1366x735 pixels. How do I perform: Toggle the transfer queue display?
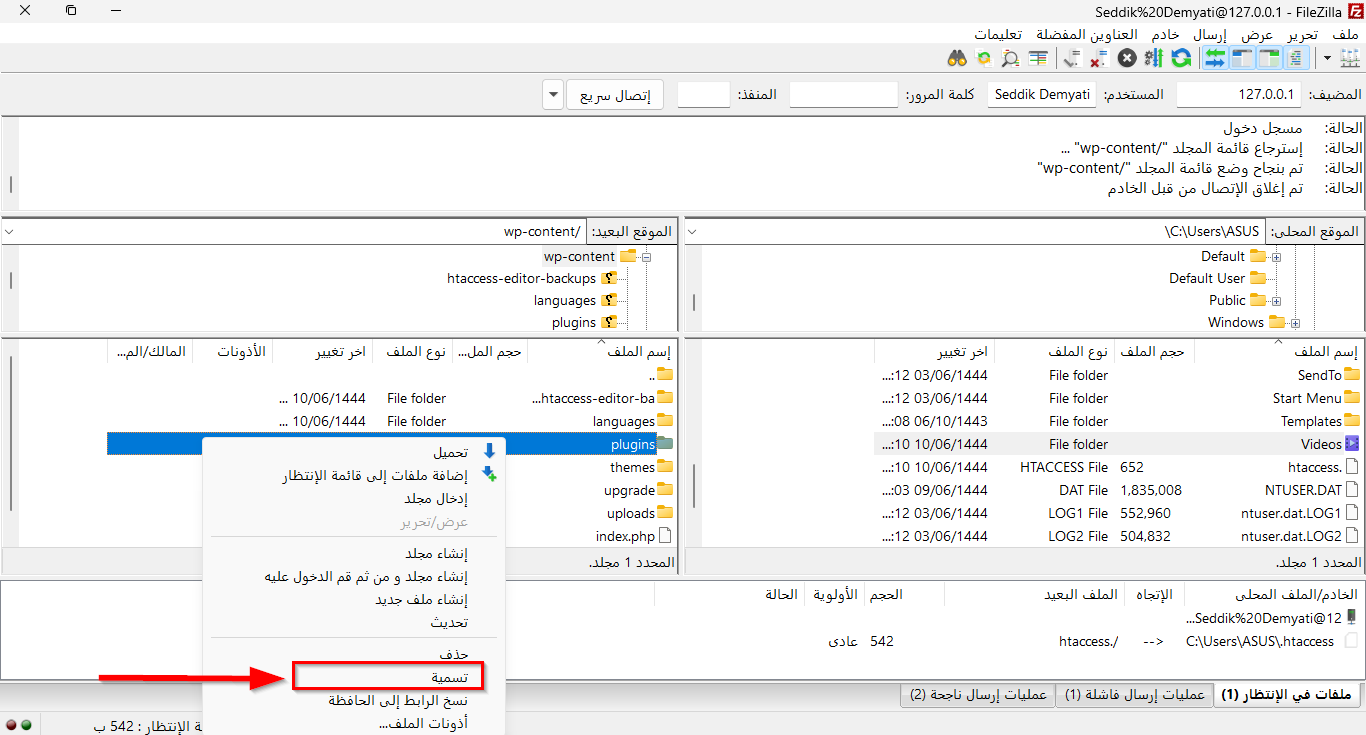click(x=1215, y=58)
